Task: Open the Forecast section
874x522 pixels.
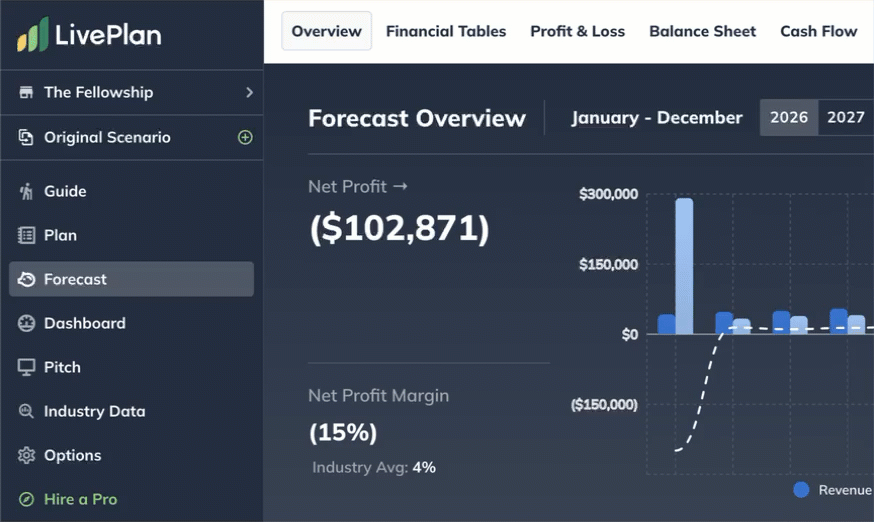Action: click(x=132, y=279)
